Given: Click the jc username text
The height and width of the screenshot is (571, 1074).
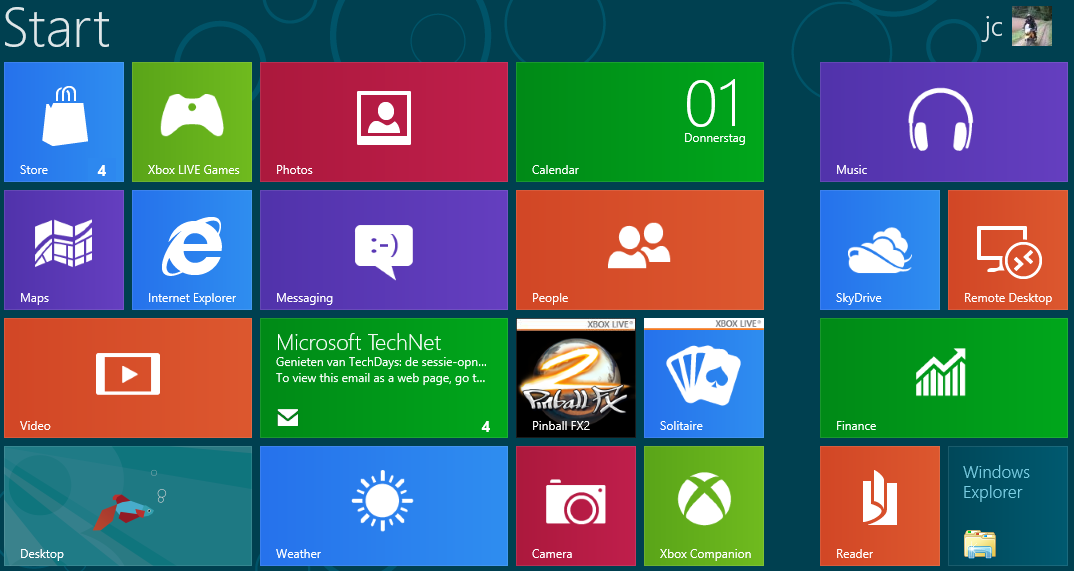Looking at the screenshot, I should pos(992,28).
